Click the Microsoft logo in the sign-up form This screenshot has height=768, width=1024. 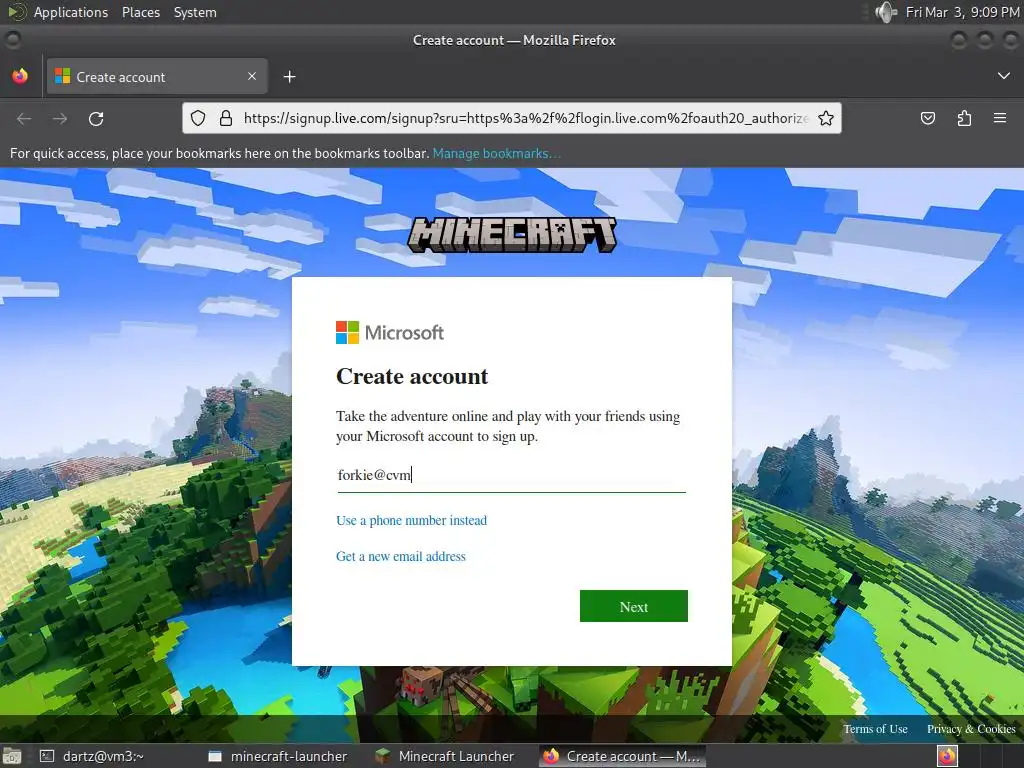[390, 332]
